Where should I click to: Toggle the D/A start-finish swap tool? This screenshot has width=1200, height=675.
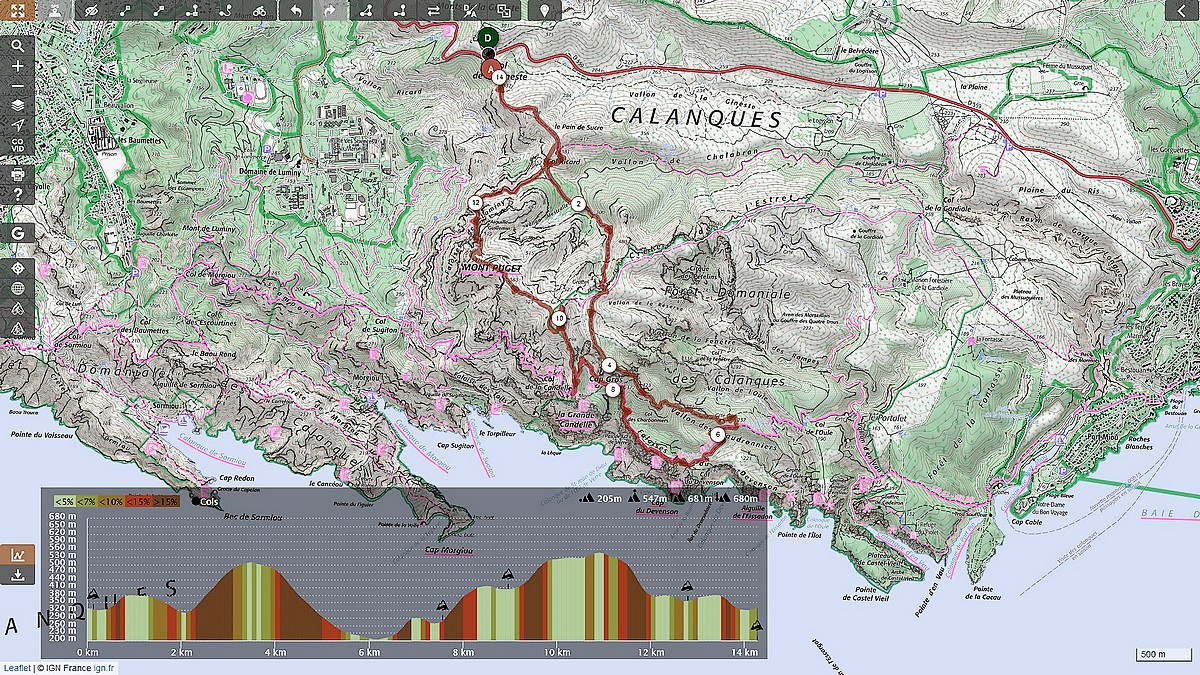point(469,11)
